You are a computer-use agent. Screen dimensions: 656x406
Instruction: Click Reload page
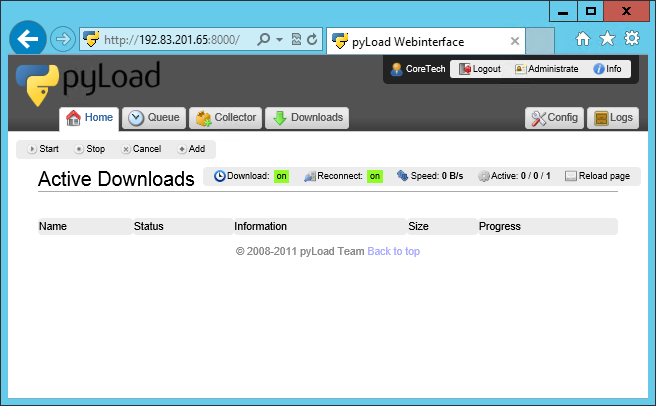(597, 176)
